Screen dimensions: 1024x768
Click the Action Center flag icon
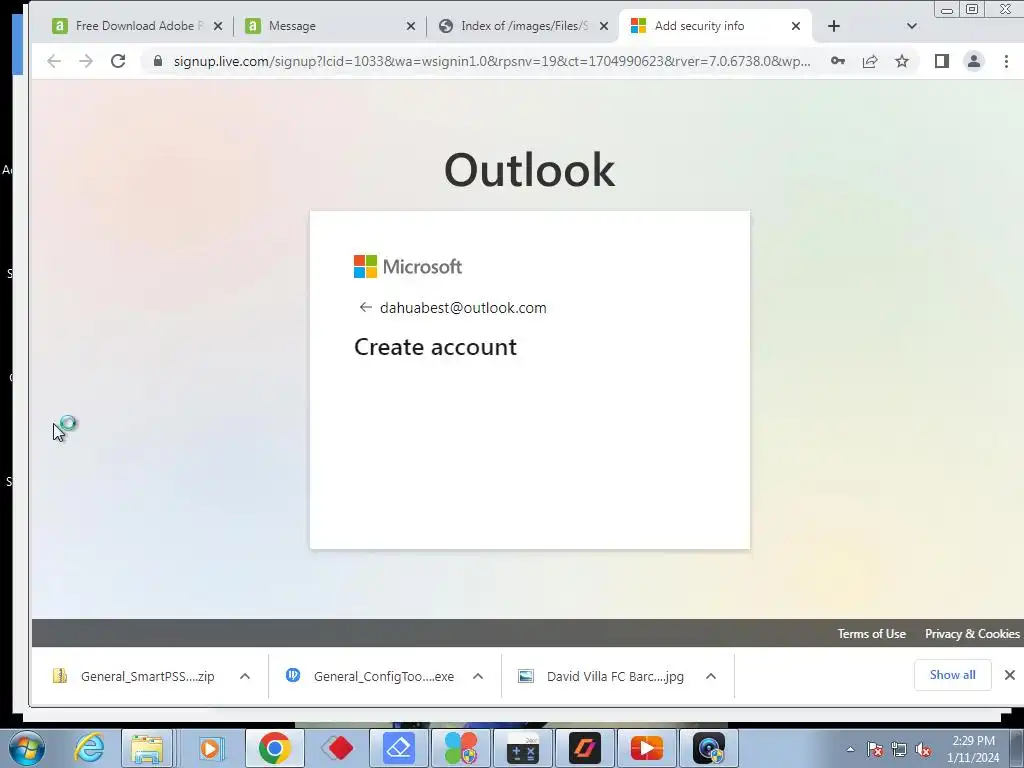875,749
